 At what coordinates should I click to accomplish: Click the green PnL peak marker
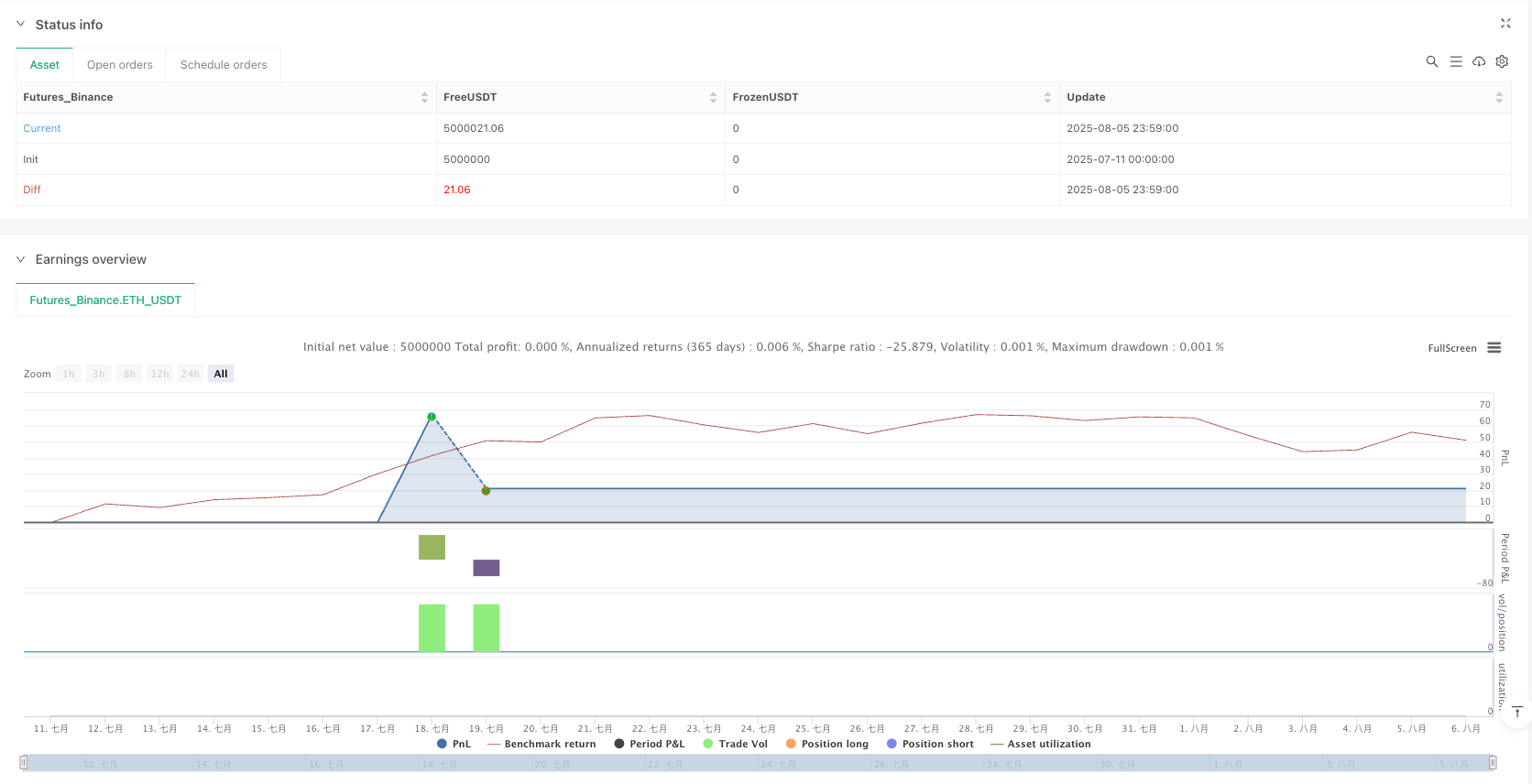432,417
